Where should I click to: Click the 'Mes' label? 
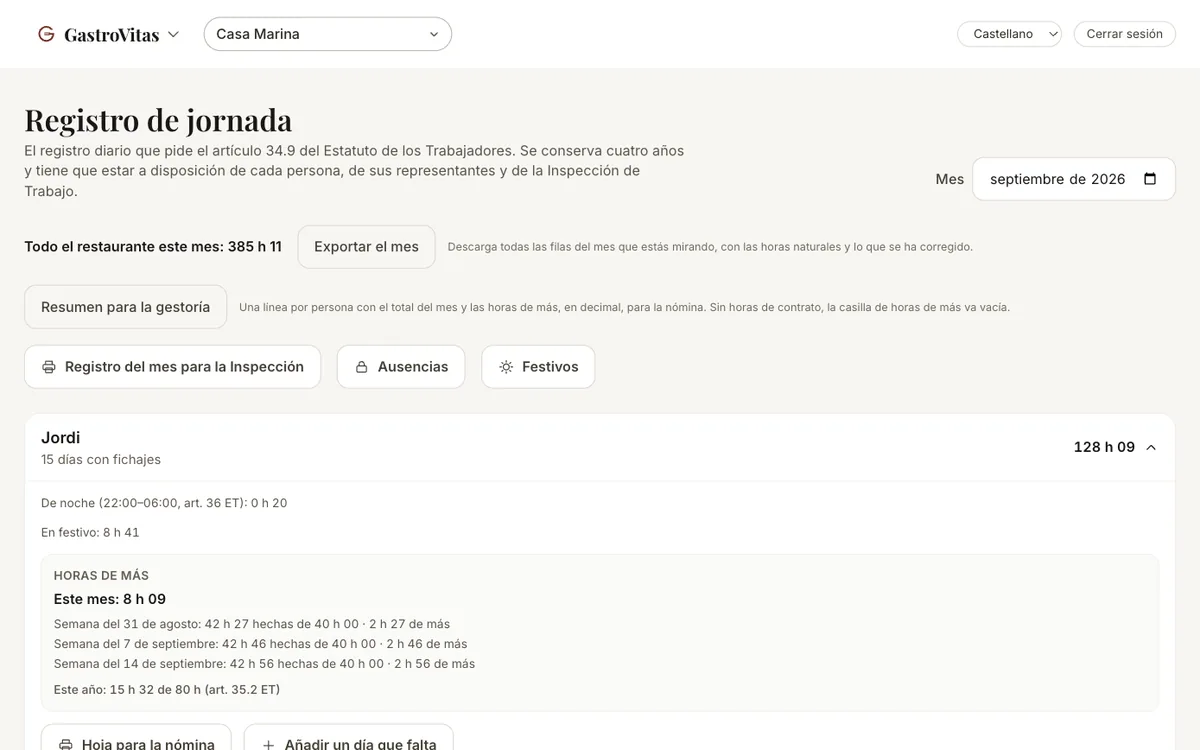(x=950, y=179)
